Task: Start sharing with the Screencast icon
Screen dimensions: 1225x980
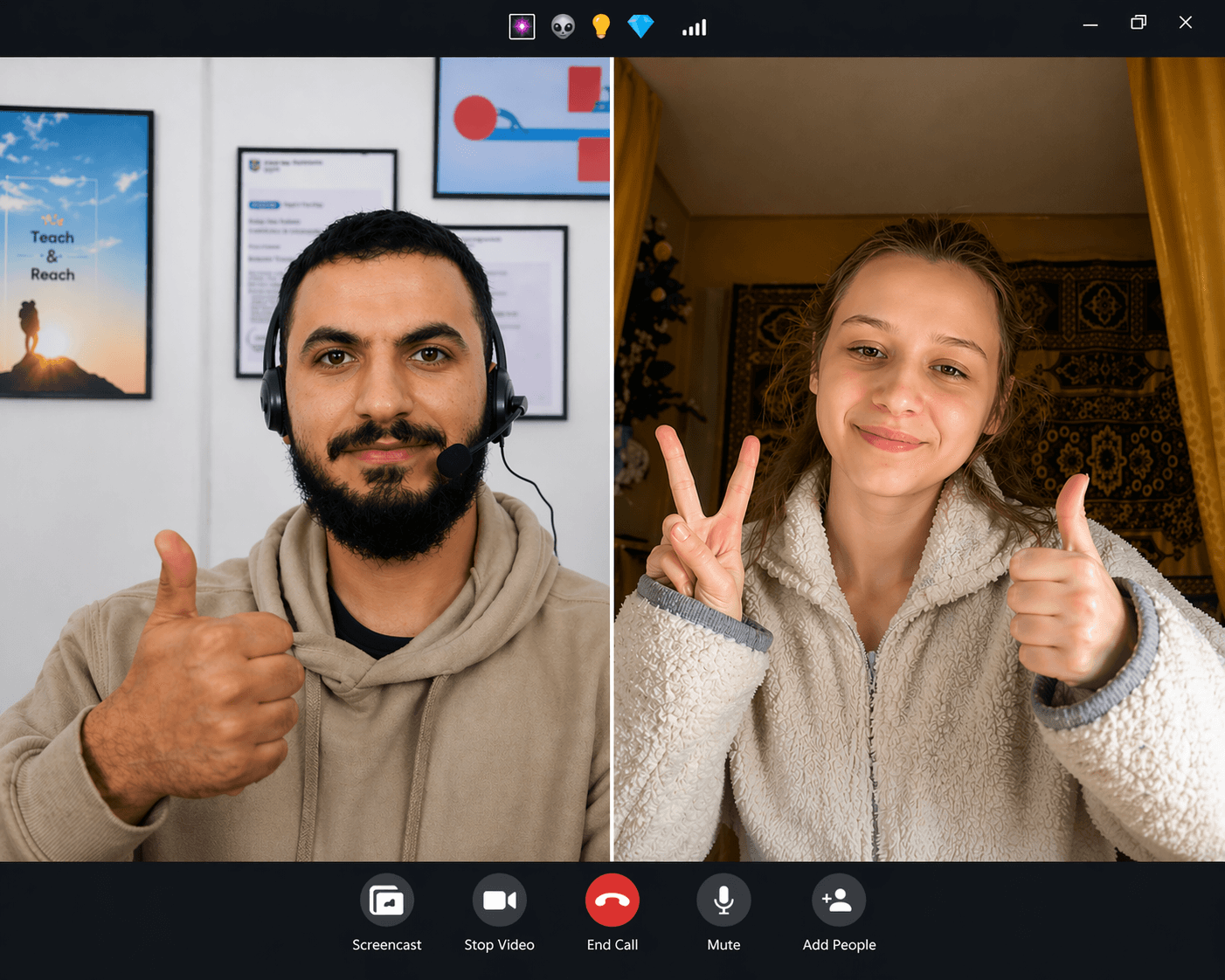Action: coord(386,900)
